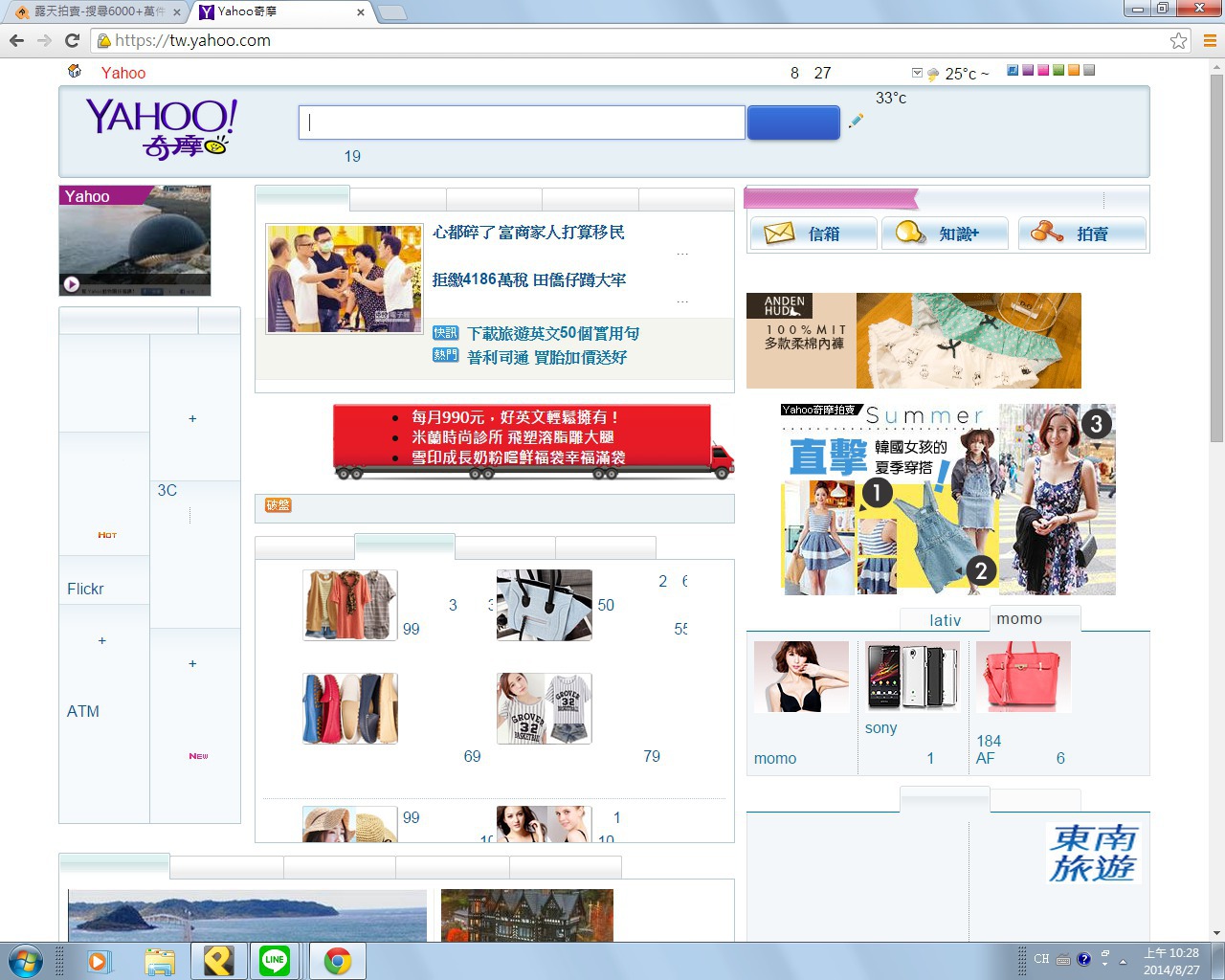Click the CH language indicator in the tray
The width and height of the screenshot is (1225, 980).
tap(1041, 959)
